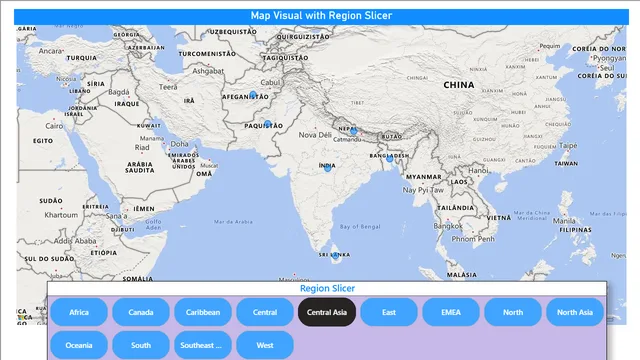The image size is (640, 360).
Task: Click the MALÁSIA country label
Action: [x=462, y=275]
